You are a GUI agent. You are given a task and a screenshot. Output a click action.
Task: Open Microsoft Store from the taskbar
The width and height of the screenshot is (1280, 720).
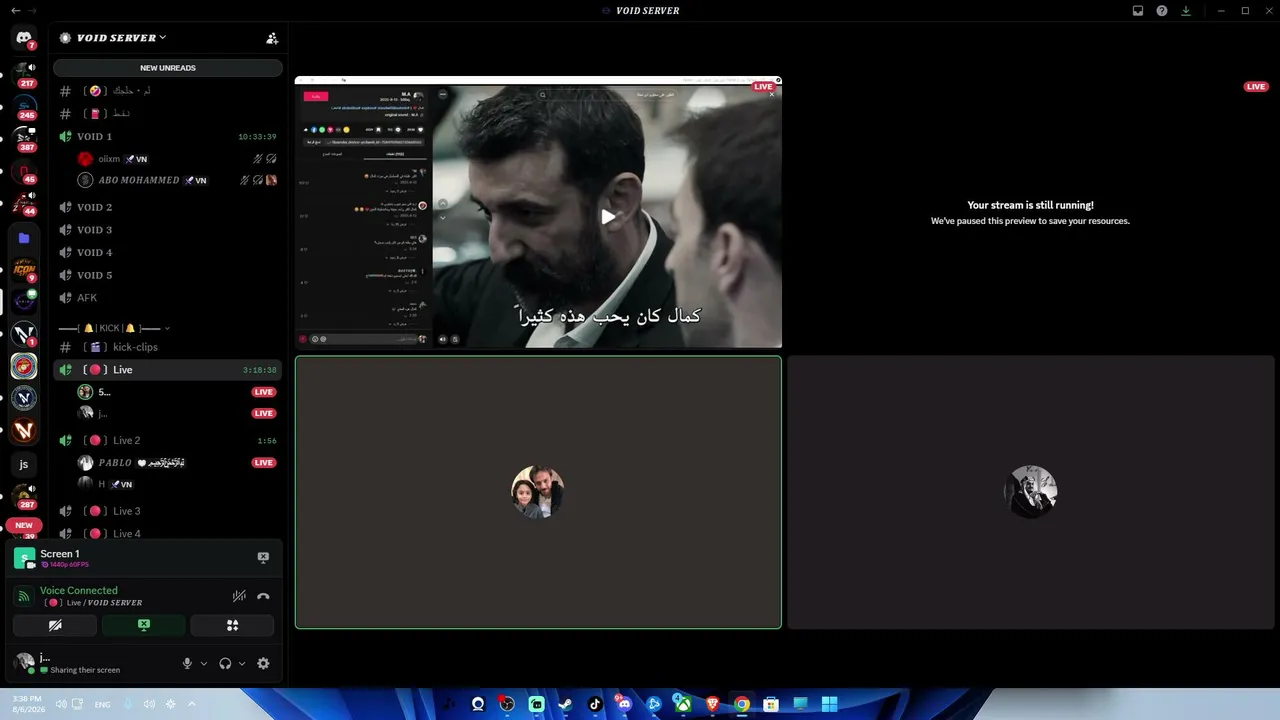pyautogui.click(x=771, y=704)
